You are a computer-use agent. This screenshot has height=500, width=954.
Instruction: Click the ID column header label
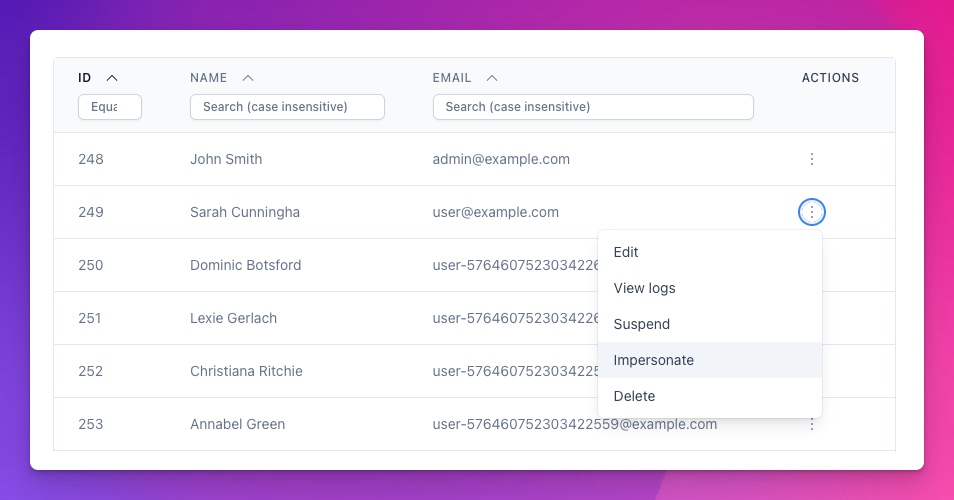pos(85,78)
